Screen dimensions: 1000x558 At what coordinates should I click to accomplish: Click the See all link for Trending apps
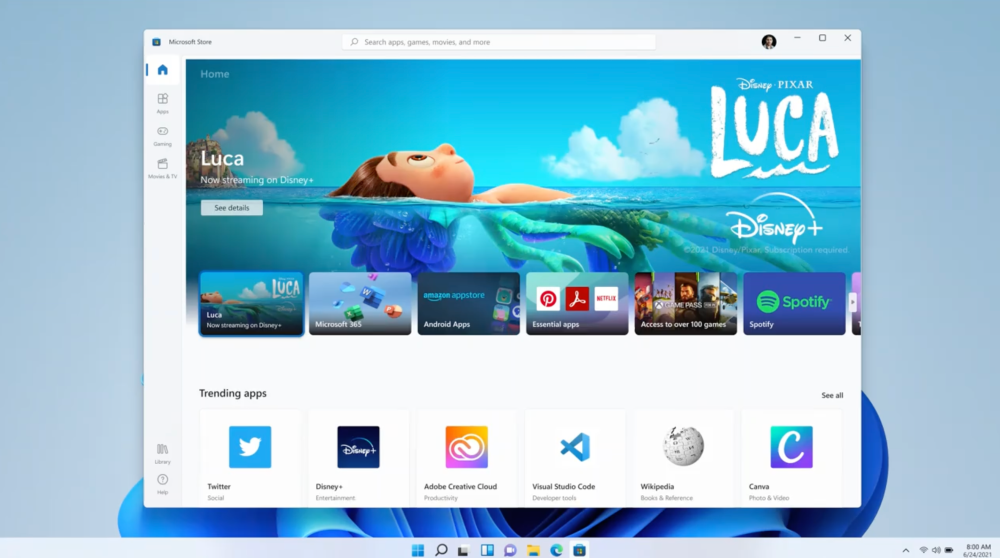pos(832,395)
